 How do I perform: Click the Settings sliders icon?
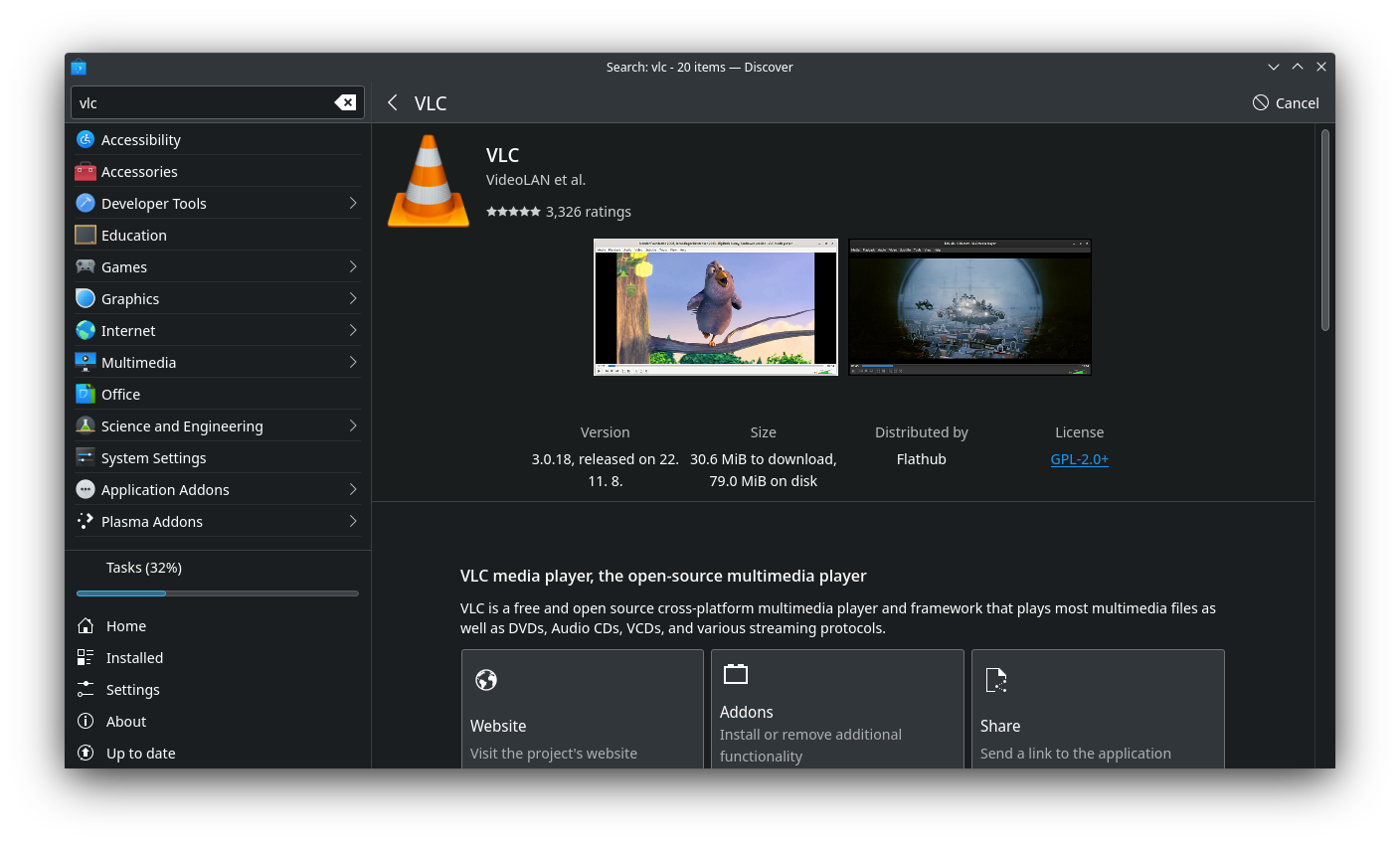click(x=86, y=689)
